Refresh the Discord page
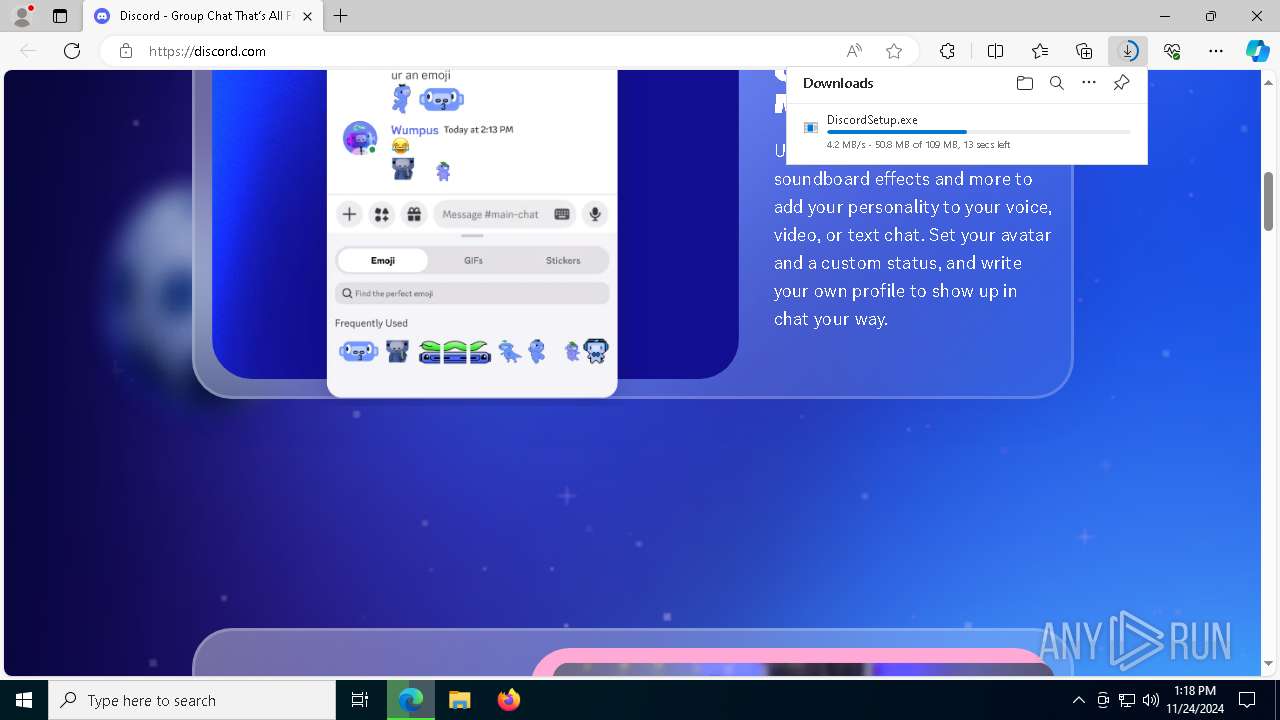The width and height of the screenshot is (1280, 720). (72, 51)
